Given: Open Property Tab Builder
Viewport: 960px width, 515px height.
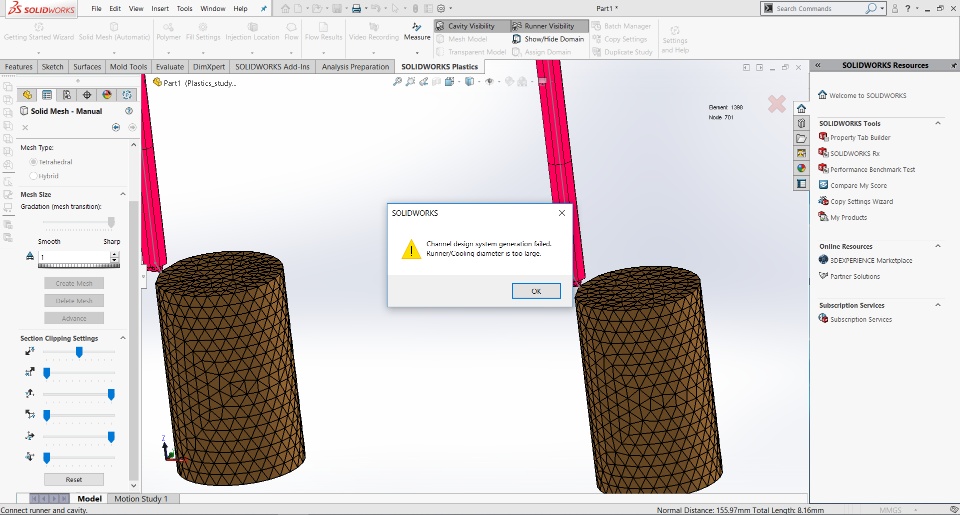Looking at the screenshot, I should [855, 137].
